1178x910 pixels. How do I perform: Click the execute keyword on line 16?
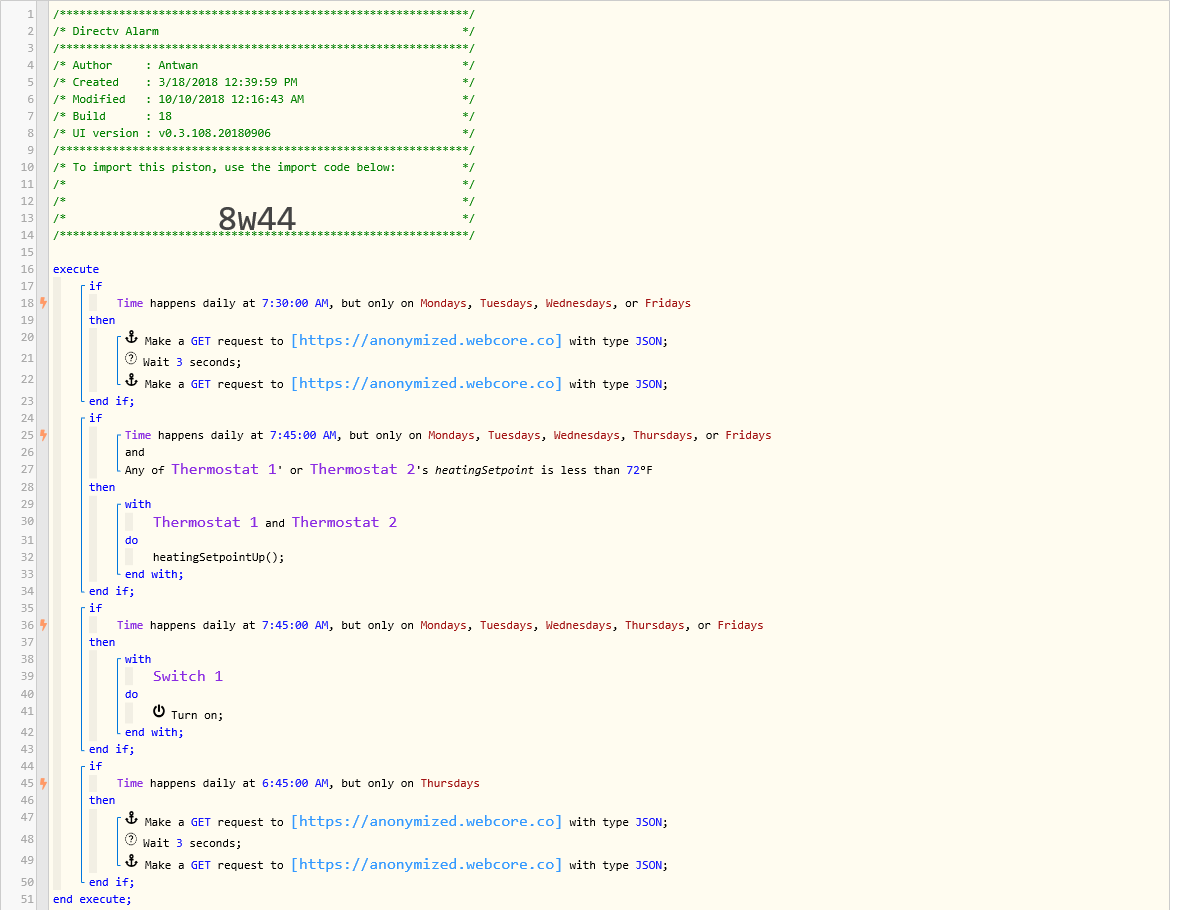[76, 269]
